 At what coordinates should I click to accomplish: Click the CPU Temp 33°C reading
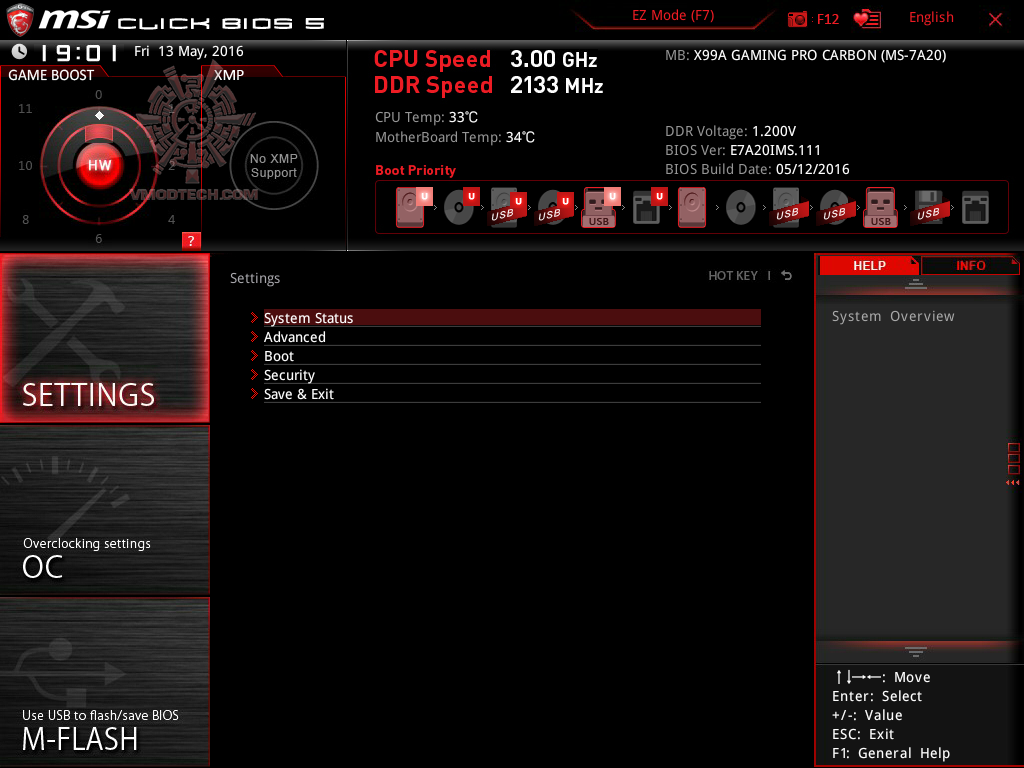[x=426, y=118]
